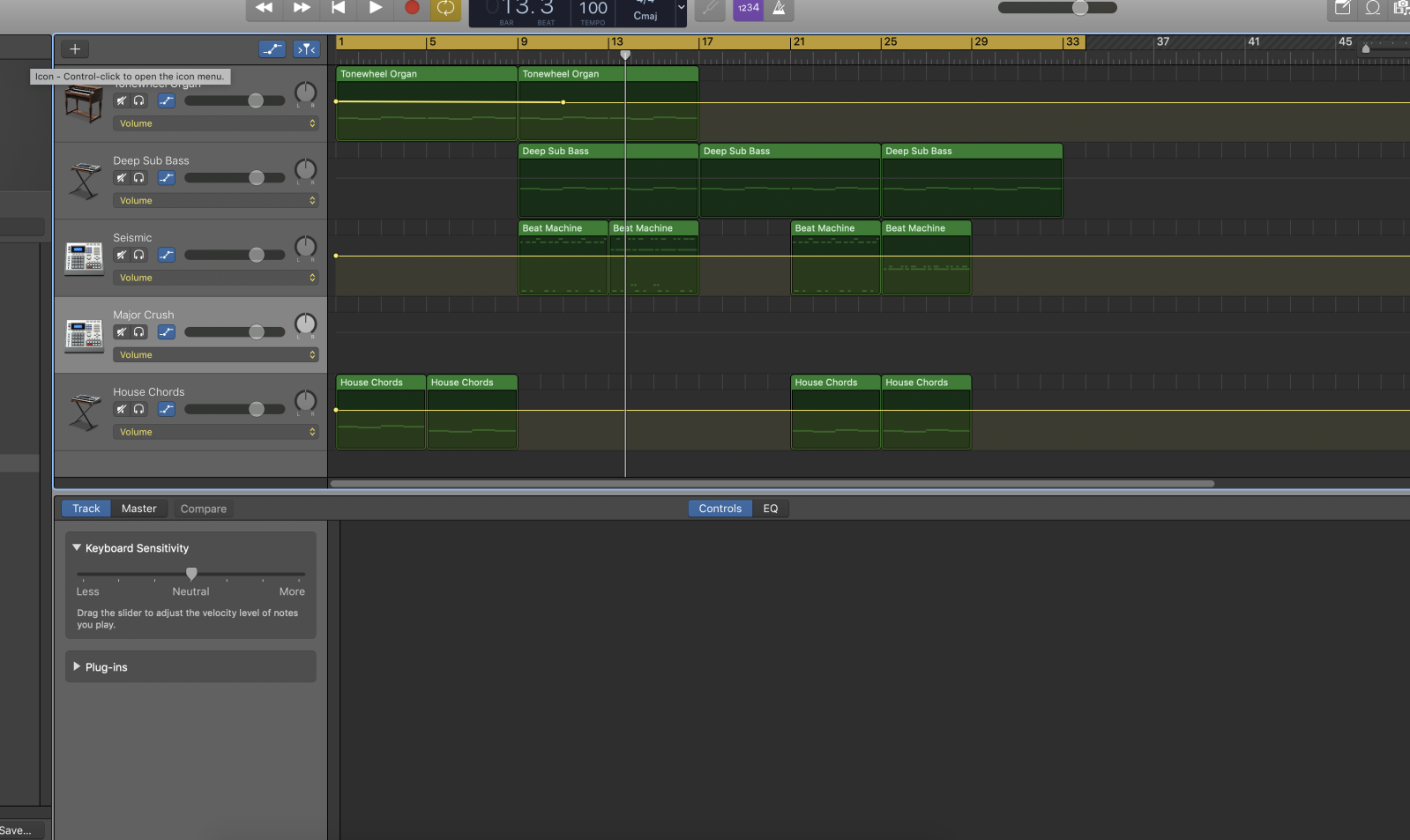Solo the Seismic track with headphone icon
The image size is (1410, 840).
pyautogui.click(x=138, y=255)
